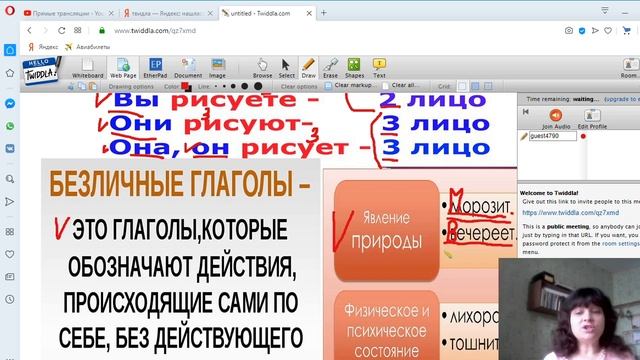Image resolution: width=640 pixels, height=360 pixels.
Task: Open shopping cart icon in address bar
Action: point(627,31)
